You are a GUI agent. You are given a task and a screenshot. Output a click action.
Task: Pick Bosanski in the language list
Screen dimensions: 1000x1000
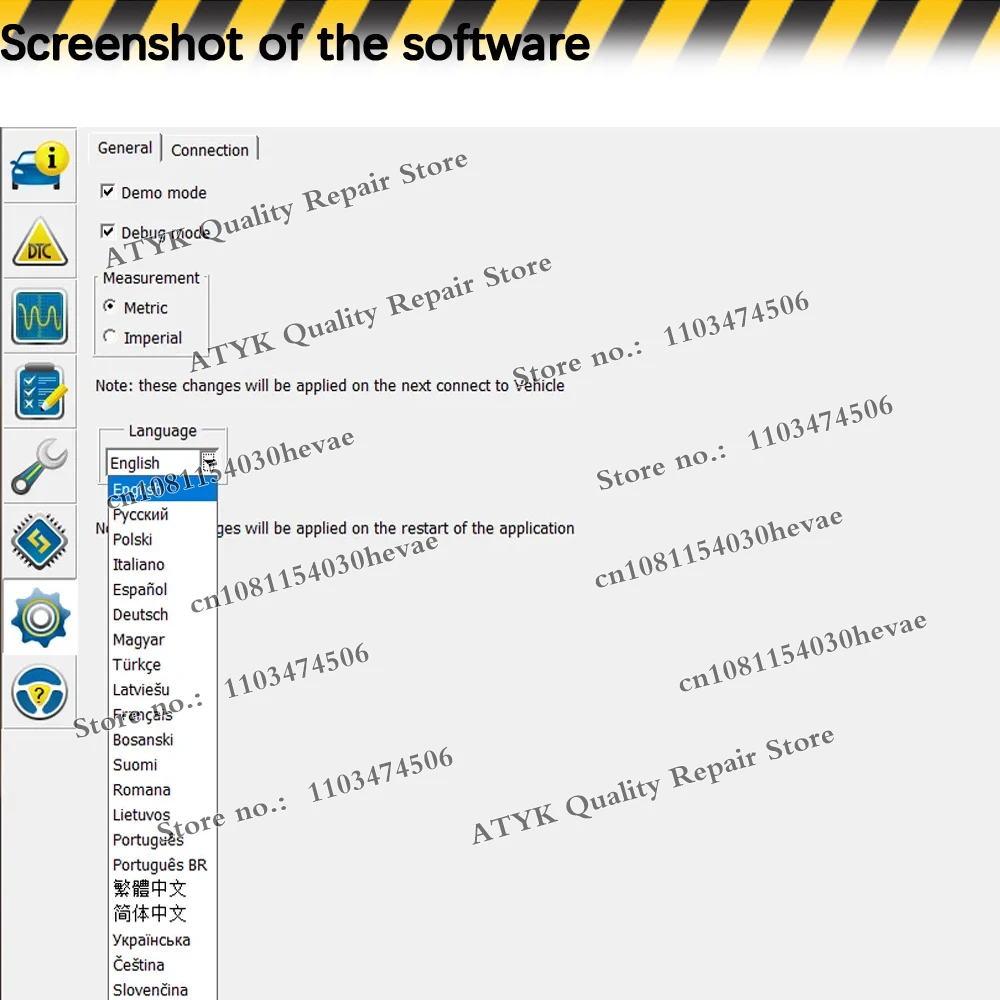pos(163,739)
